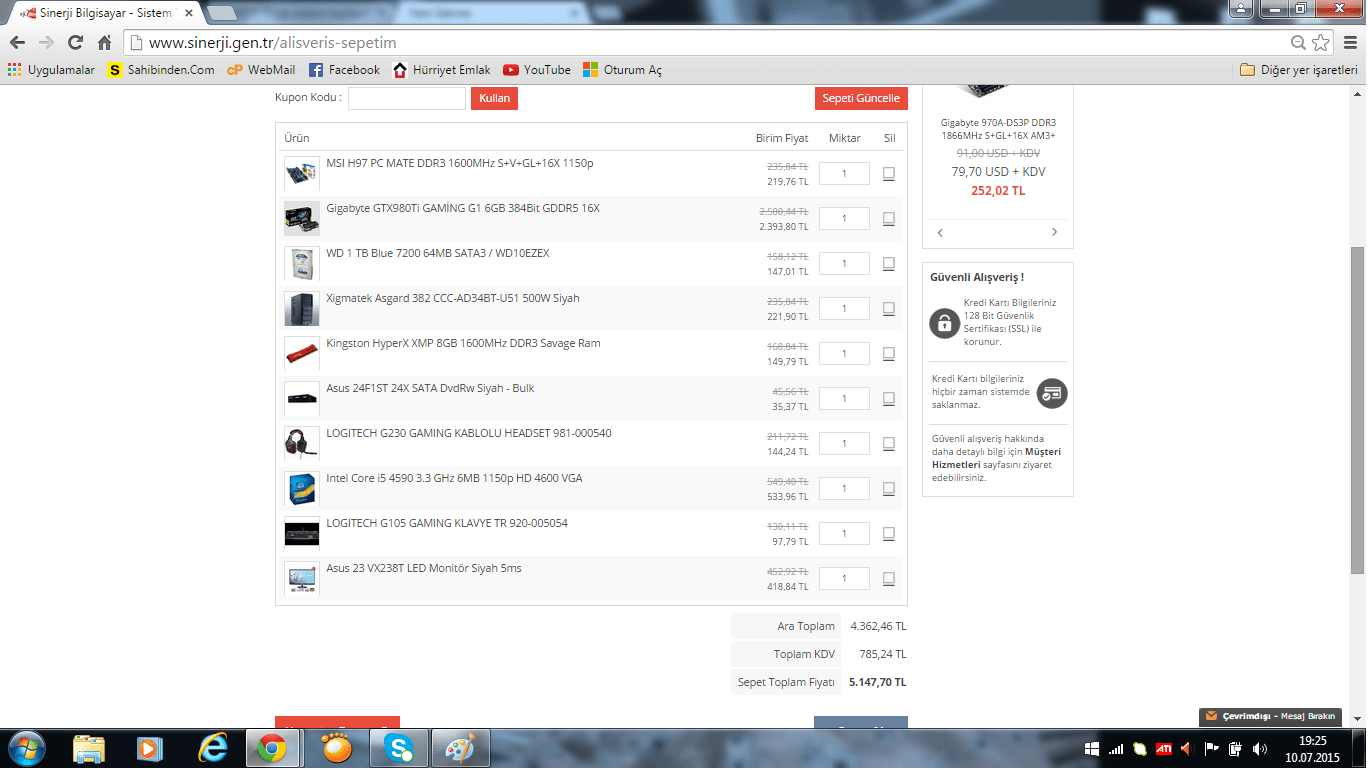Click the Asus VX238T monitor thumbnail

pos(302,579)
